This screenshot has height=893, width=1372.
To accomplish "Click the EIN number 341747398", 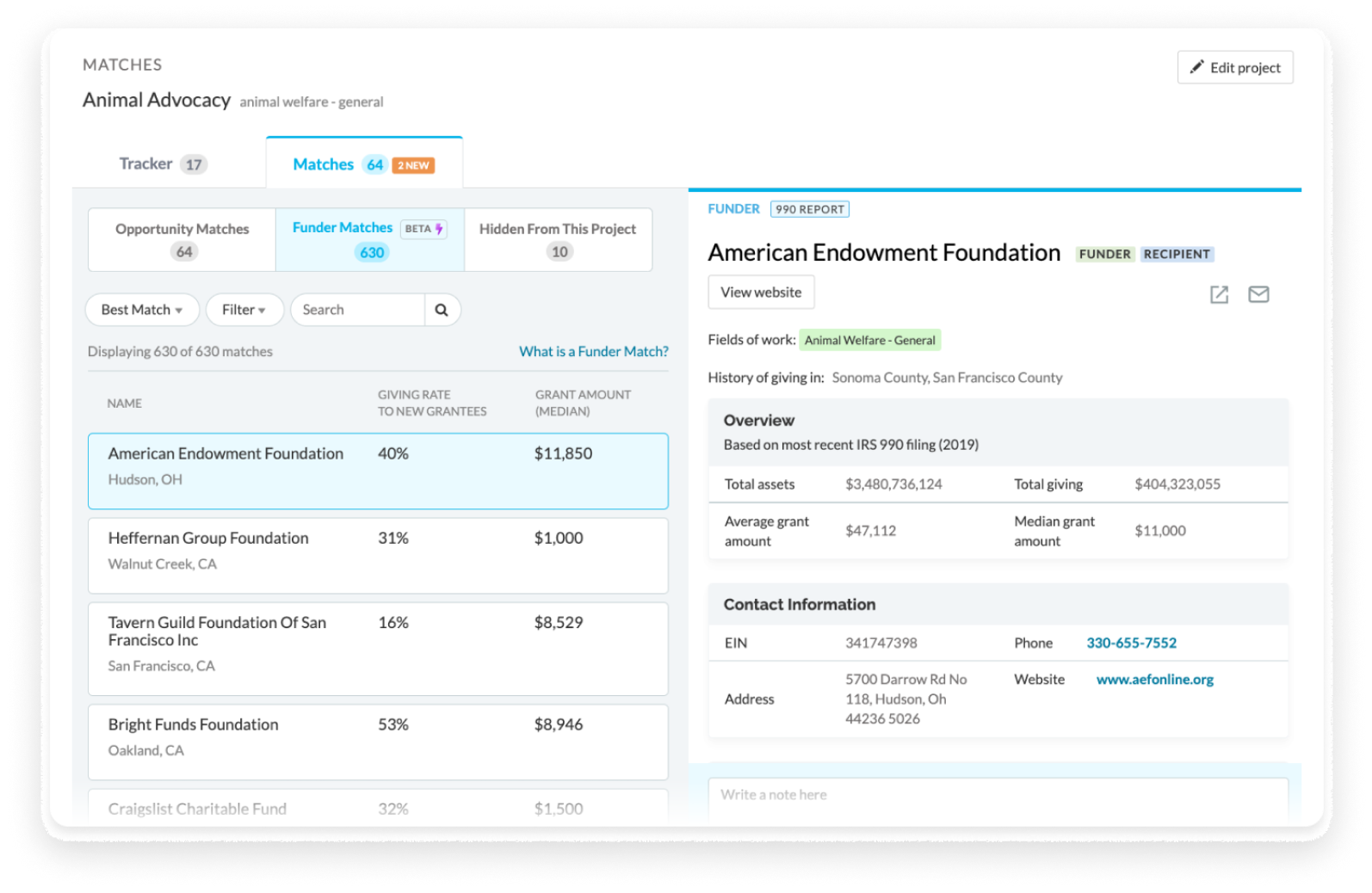I will [x=881, y=643].
